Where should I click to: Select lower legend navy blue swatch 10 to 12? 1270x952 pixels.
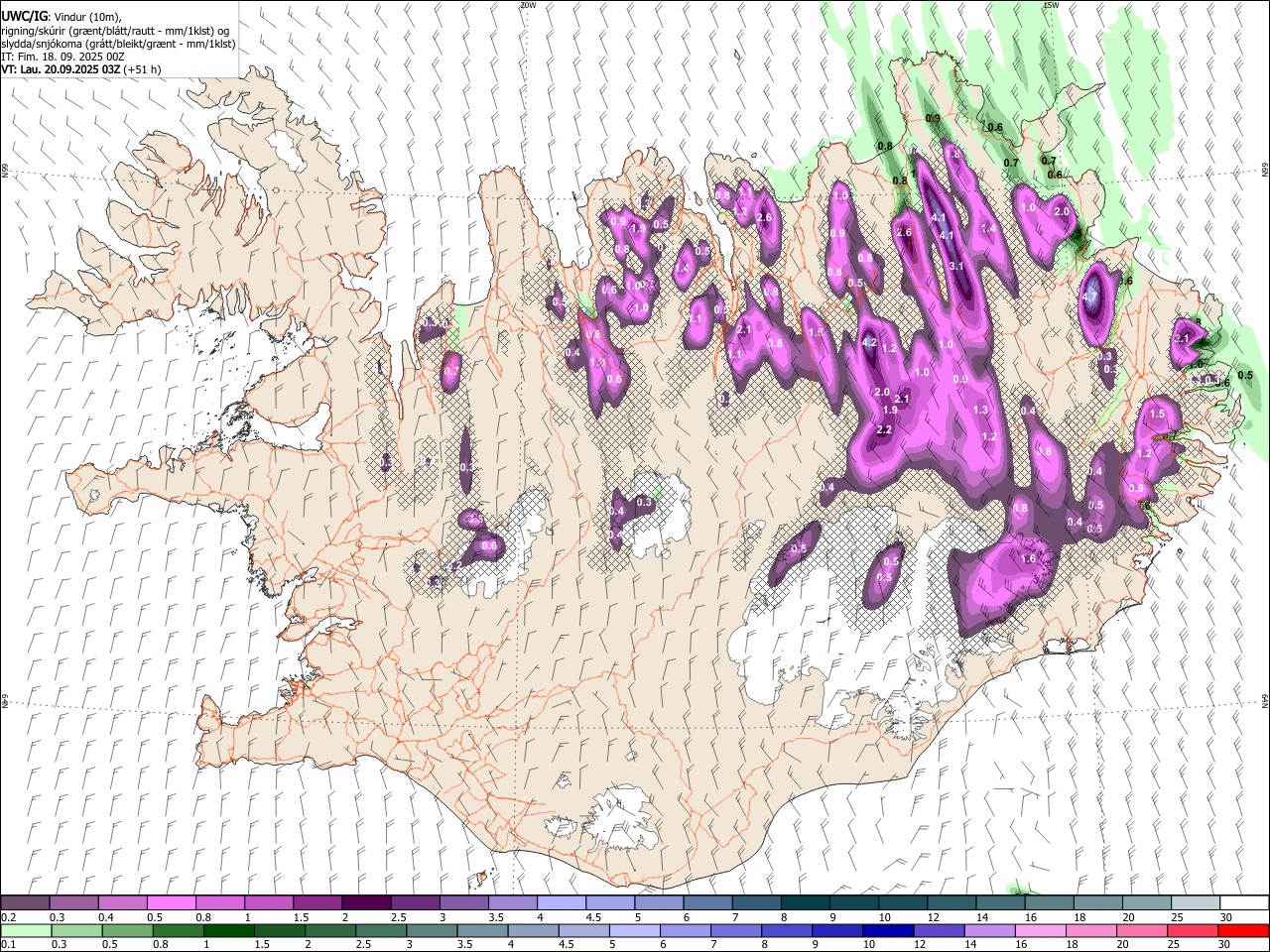[888, 931]
